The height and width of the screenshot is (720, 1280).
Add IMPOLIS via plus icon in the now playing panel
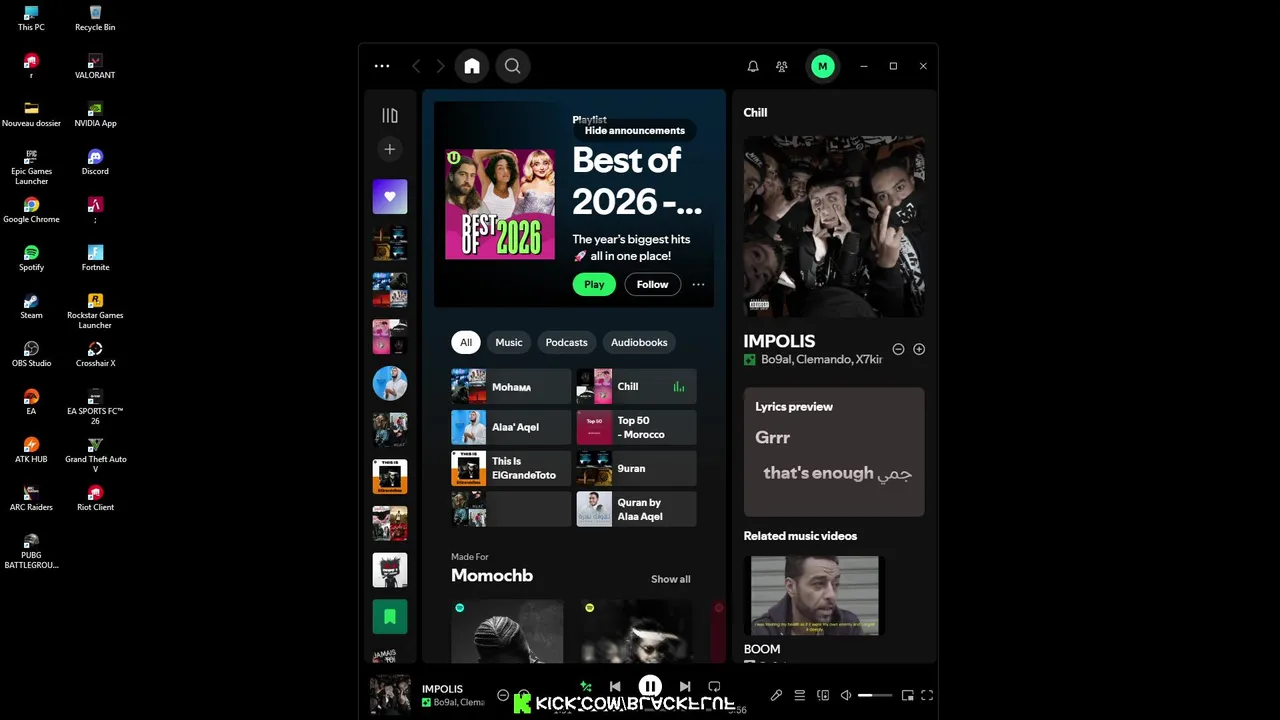click(x=919, y=349)
